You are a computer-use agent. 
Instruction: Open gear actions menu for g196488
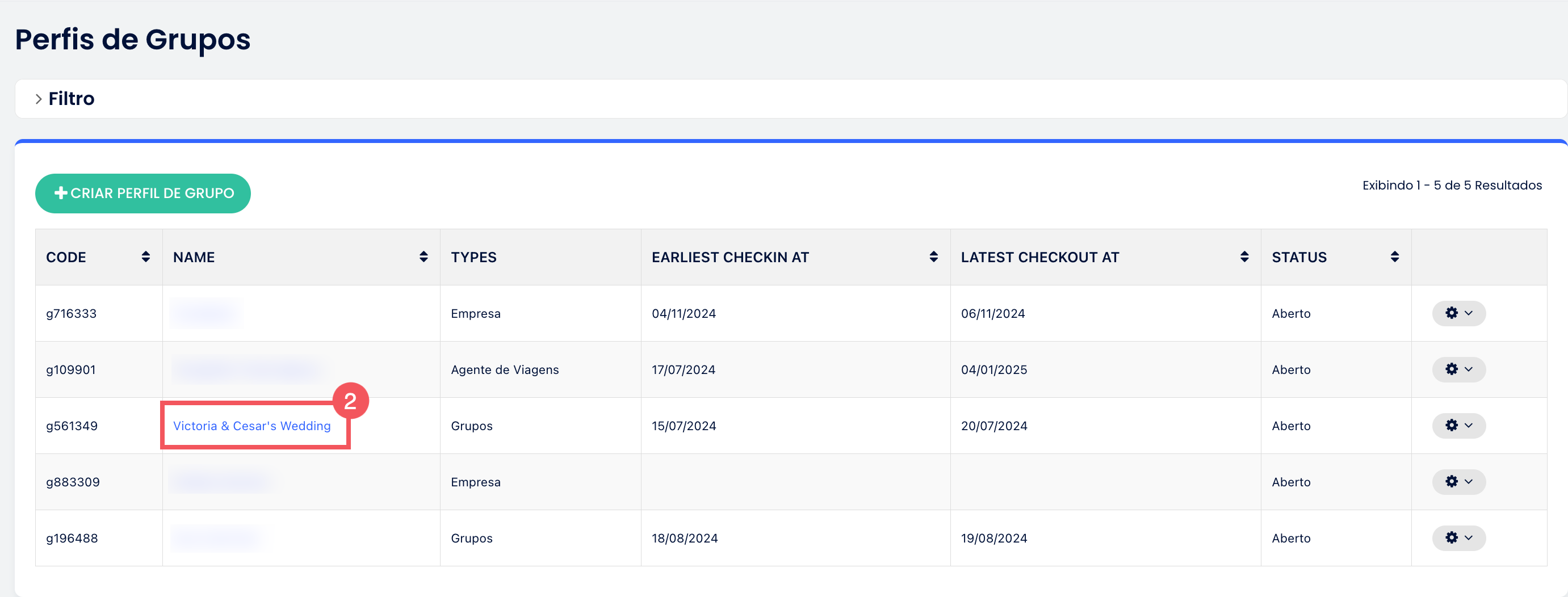(x=1458, y=538)
